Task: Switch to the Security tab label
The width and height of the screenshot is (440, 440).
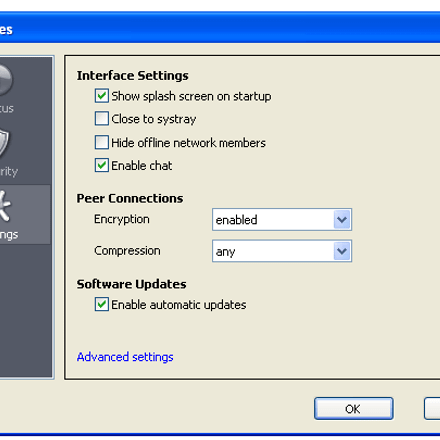Action: point(9,172)
